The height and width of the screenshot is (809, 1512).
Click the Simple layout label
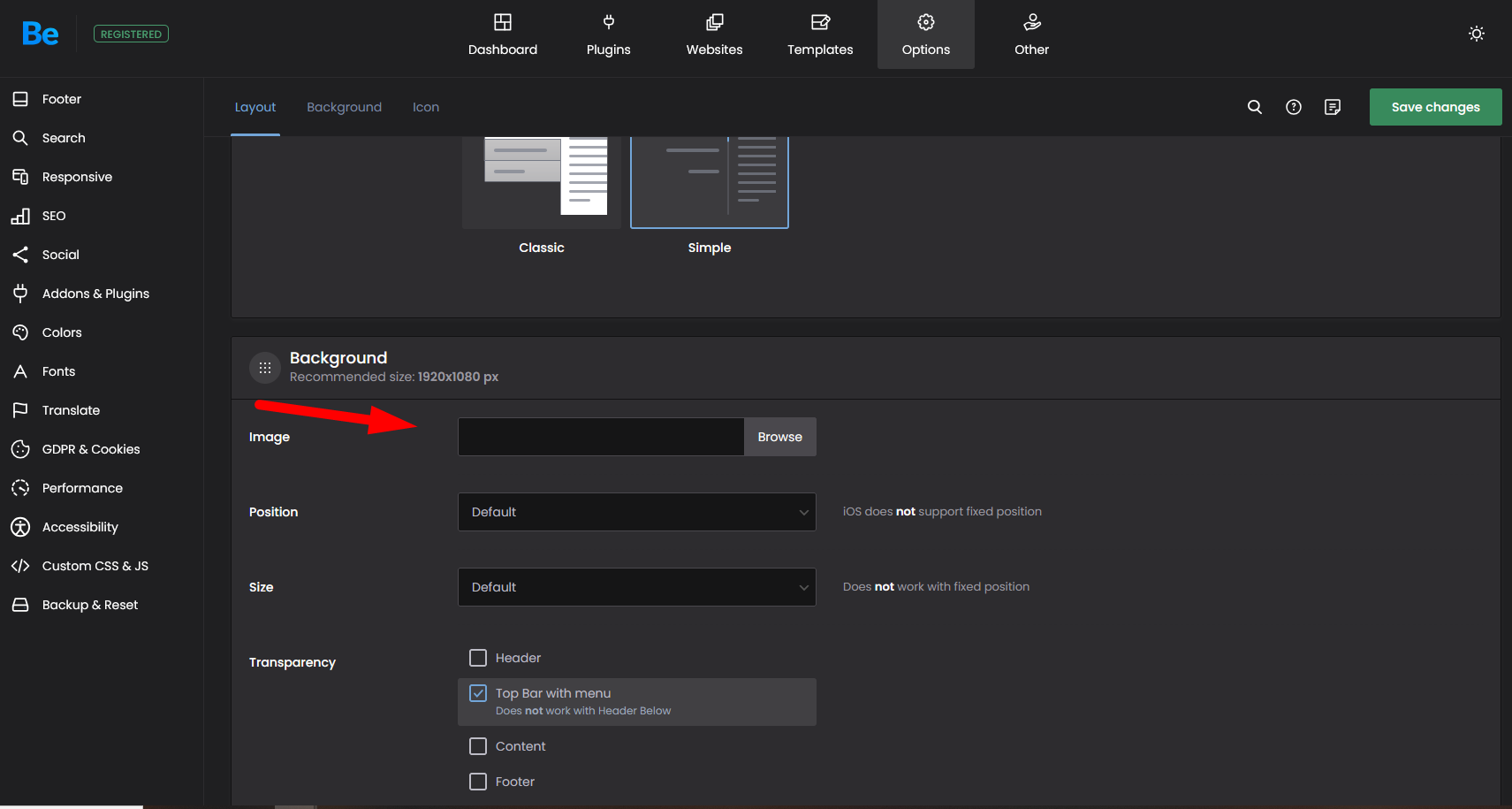[x=710, y=248]
